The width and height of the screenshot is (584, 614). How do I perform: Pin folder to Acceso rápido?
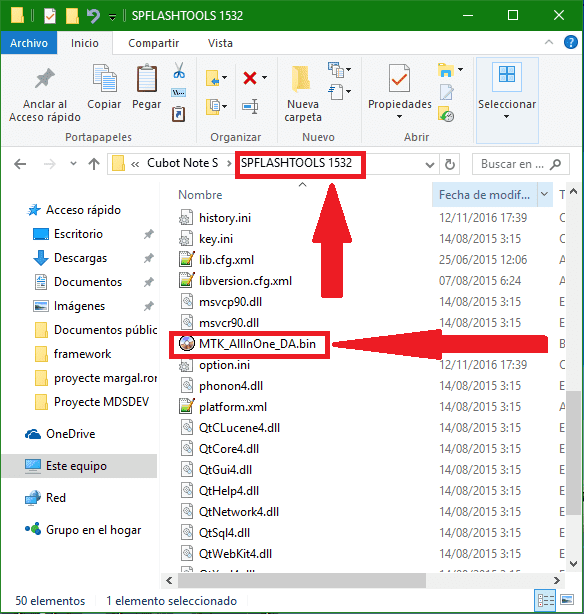[45, 94]
